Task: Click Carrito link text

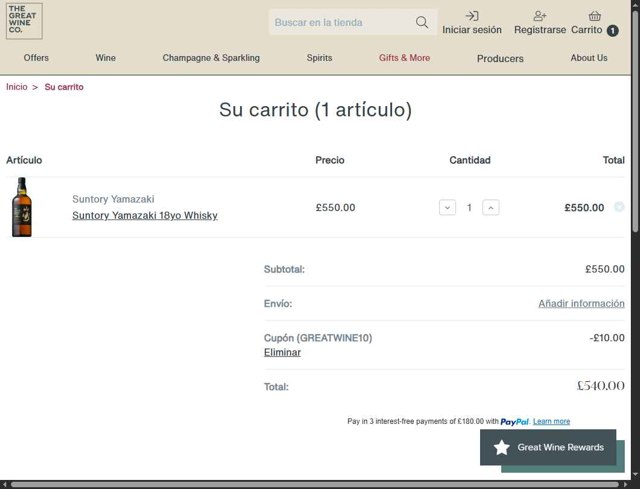Action: [x=587, y=30]
